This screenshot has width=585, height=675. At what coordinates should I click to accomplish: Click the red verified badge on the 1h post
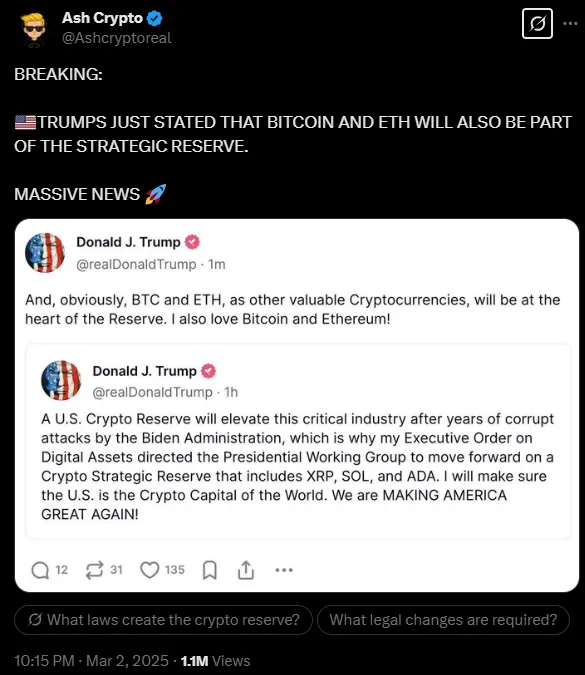[x=208, y=371]
